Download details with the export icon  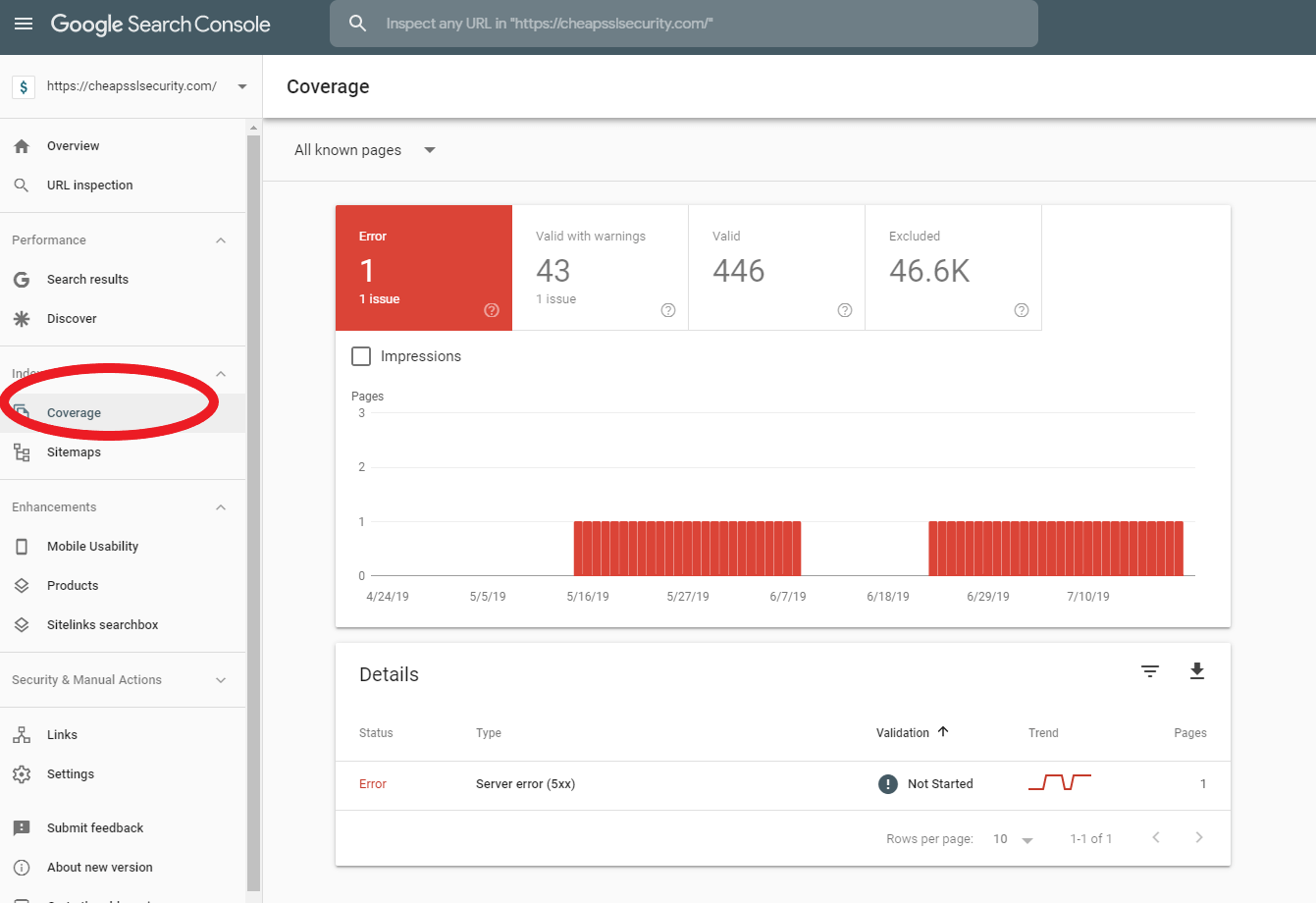coord(1197,671)
